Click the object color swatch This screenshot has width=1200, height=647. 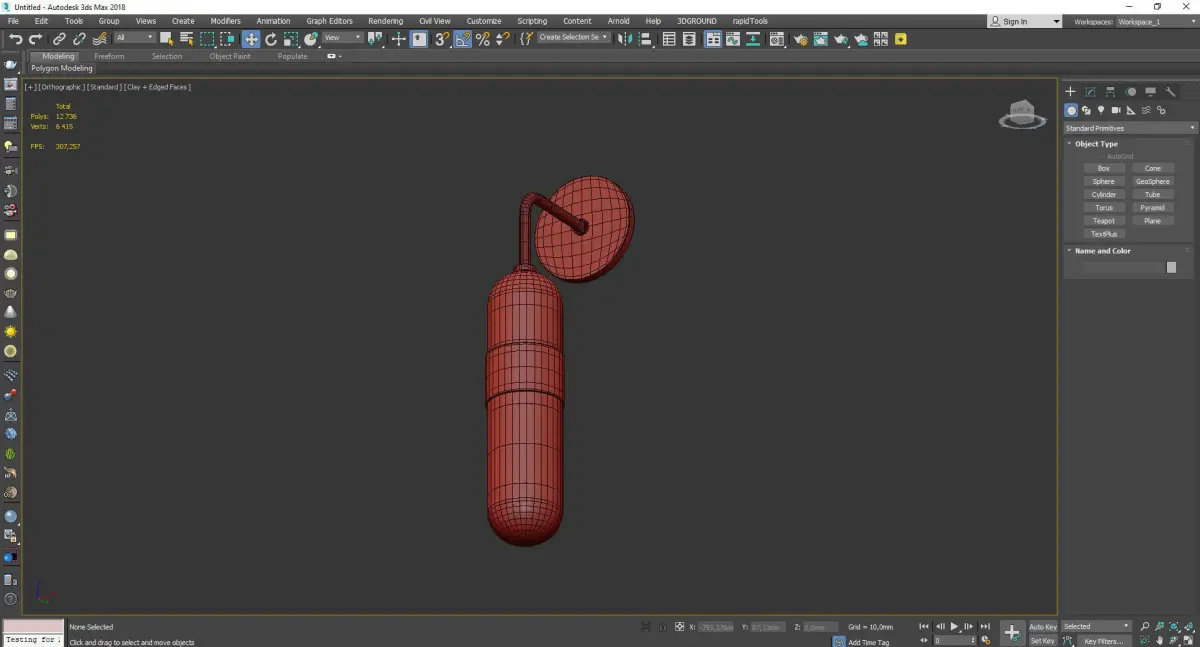click(x=1171, y=268)
